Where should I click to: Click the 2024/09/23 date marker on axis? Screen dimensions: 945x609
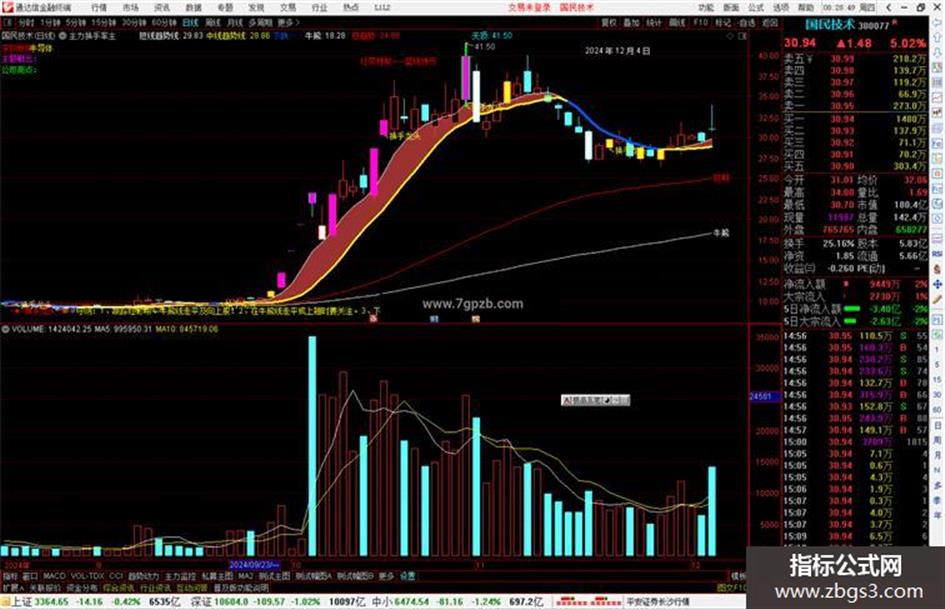click(254, 565)
